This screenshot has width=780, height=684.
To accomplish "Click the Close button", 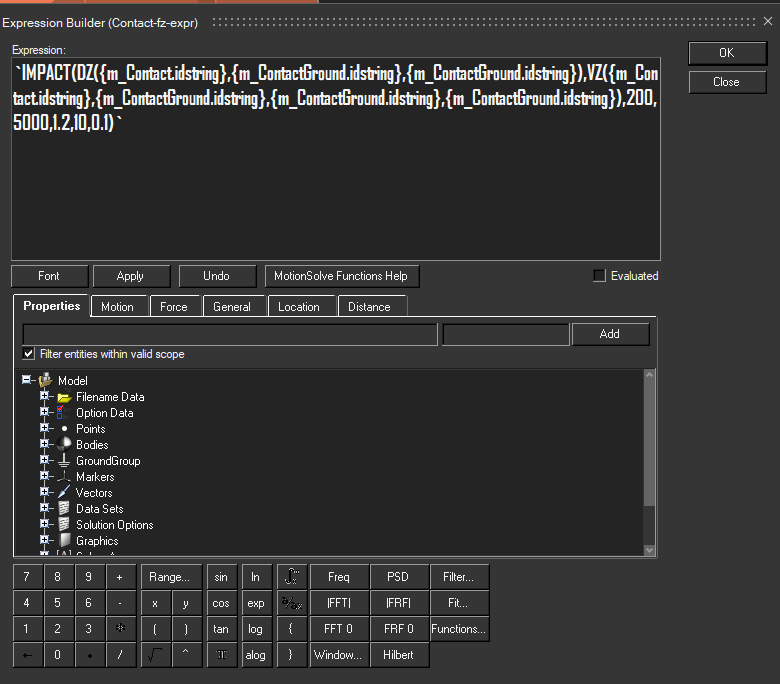I will pyautogui.click(x=727, y=82).
